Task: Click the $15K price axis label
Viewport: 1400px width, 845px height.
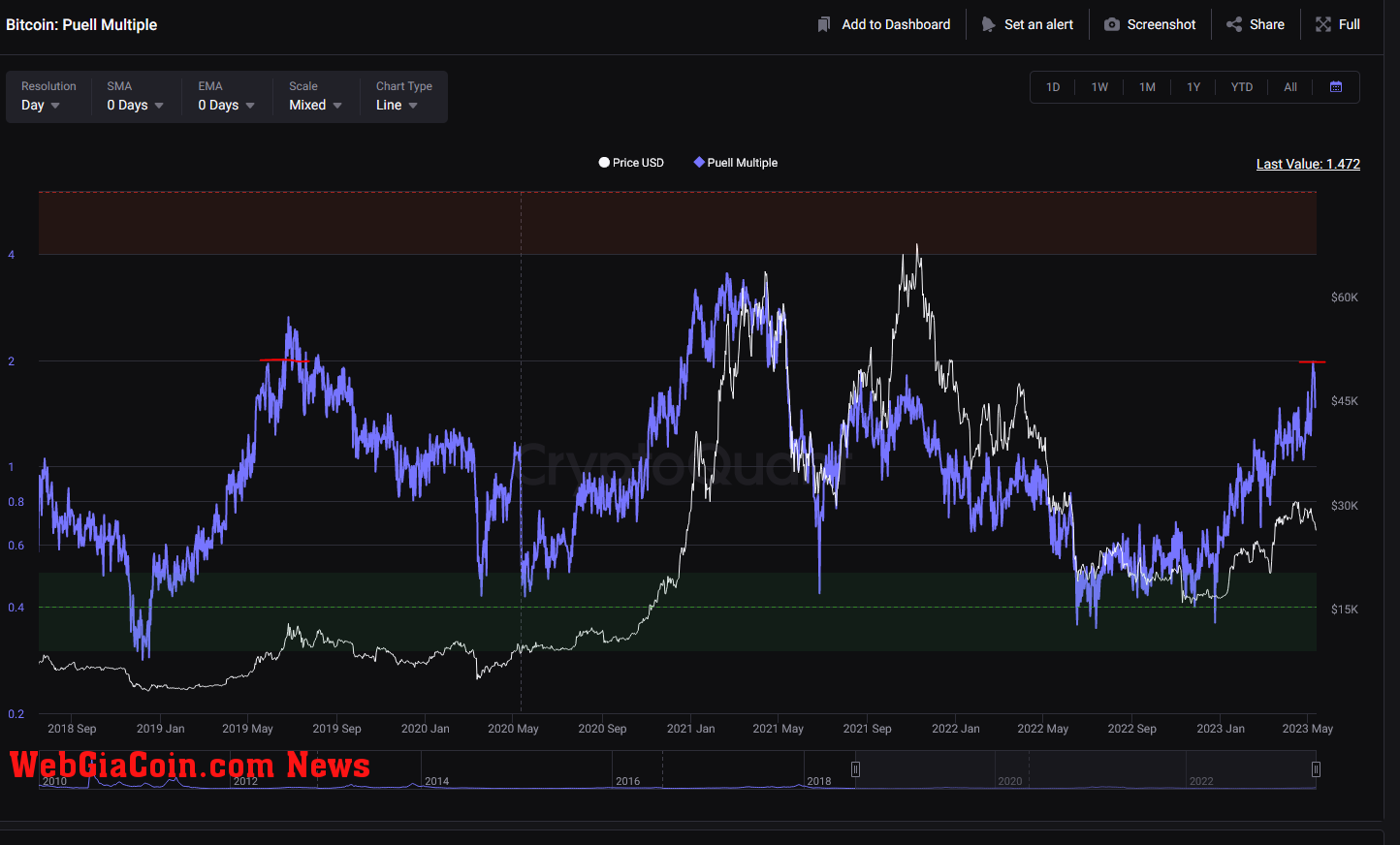Action: [x=1345, y=610]
